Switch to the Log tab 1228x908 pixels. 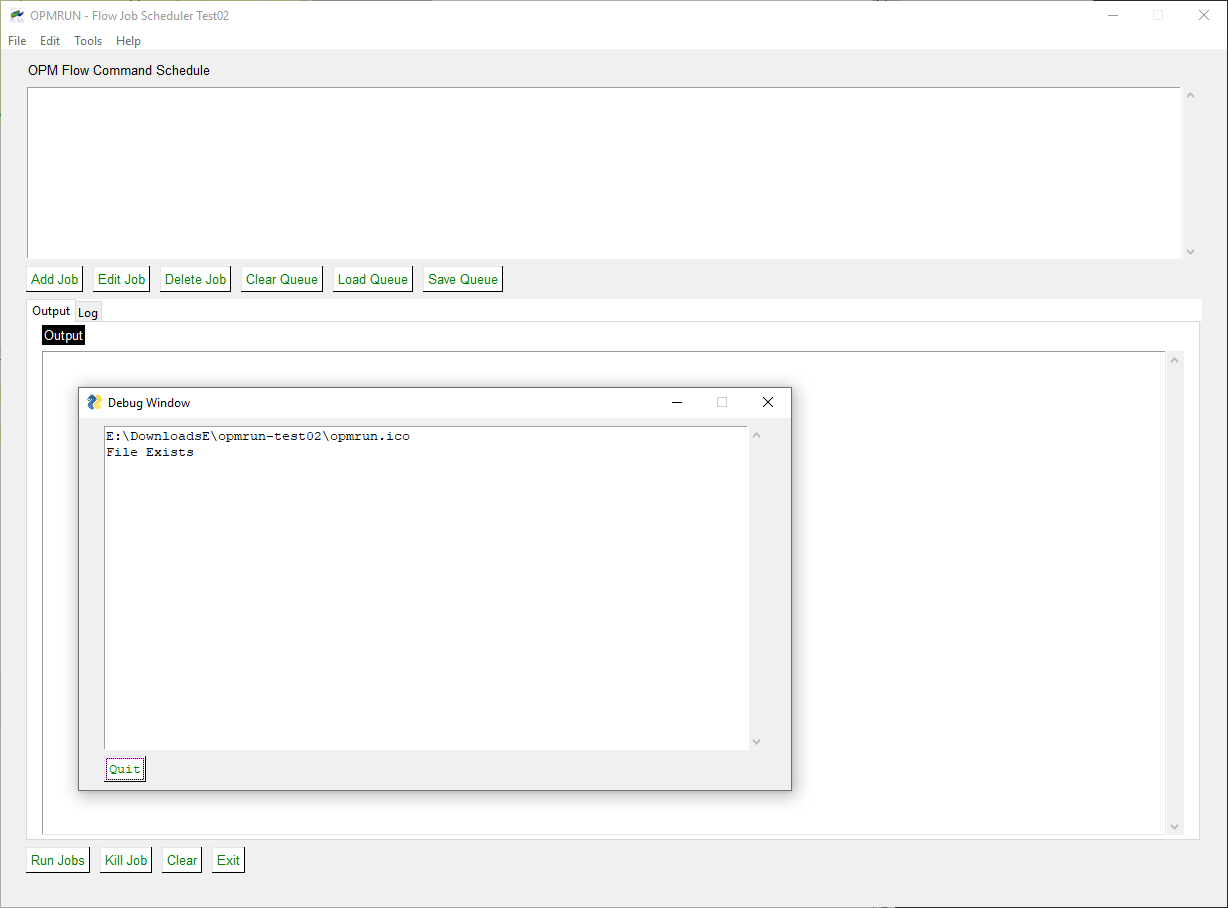tap(88, 313)
